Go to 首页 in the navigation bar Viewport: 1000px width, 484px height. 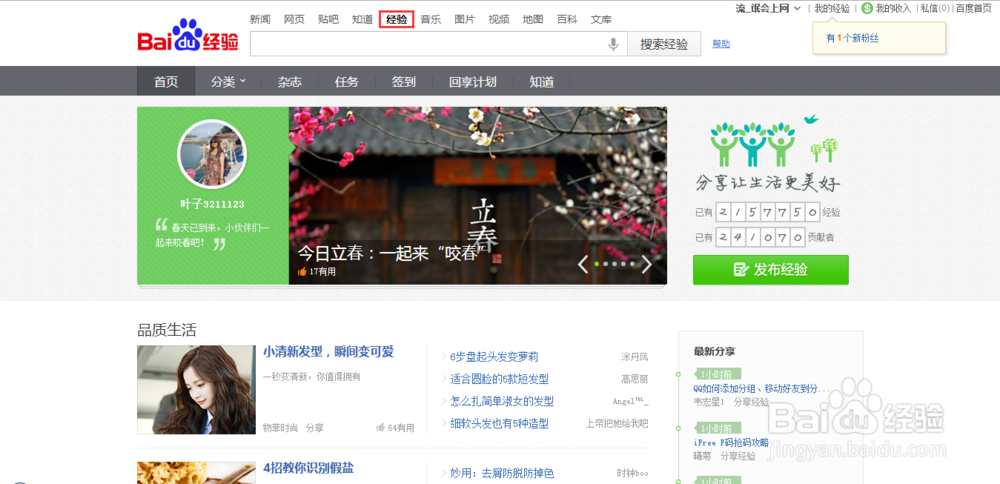[x=166, y=82]
